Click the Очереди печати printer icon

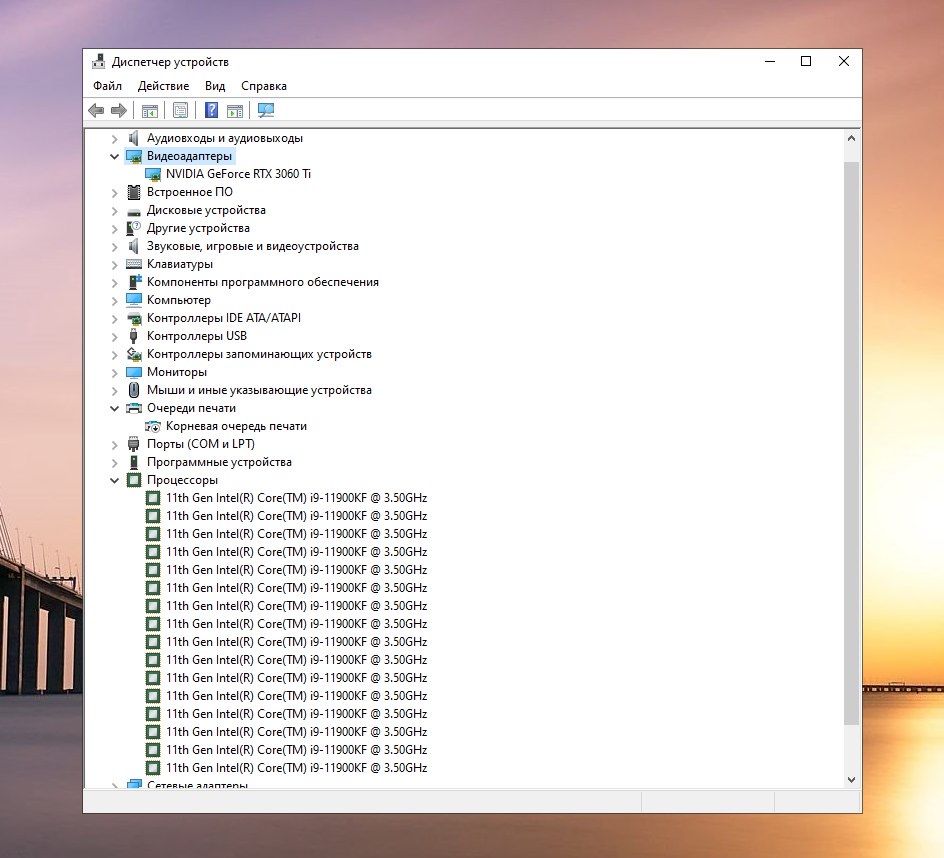(134, 408)
